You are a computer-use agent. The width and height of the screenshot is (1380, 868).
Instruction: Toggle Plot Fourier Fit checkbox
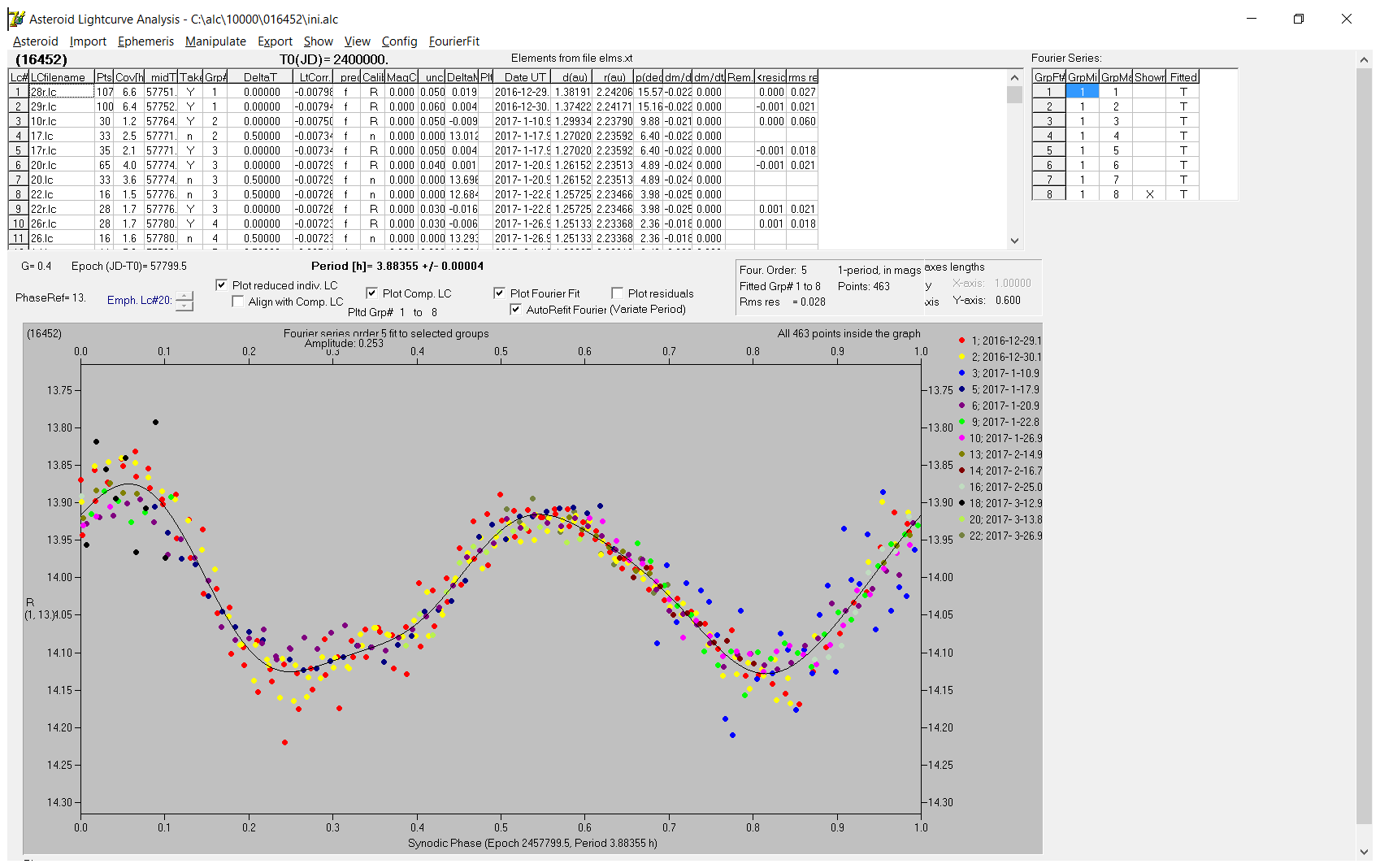point(499,293)
